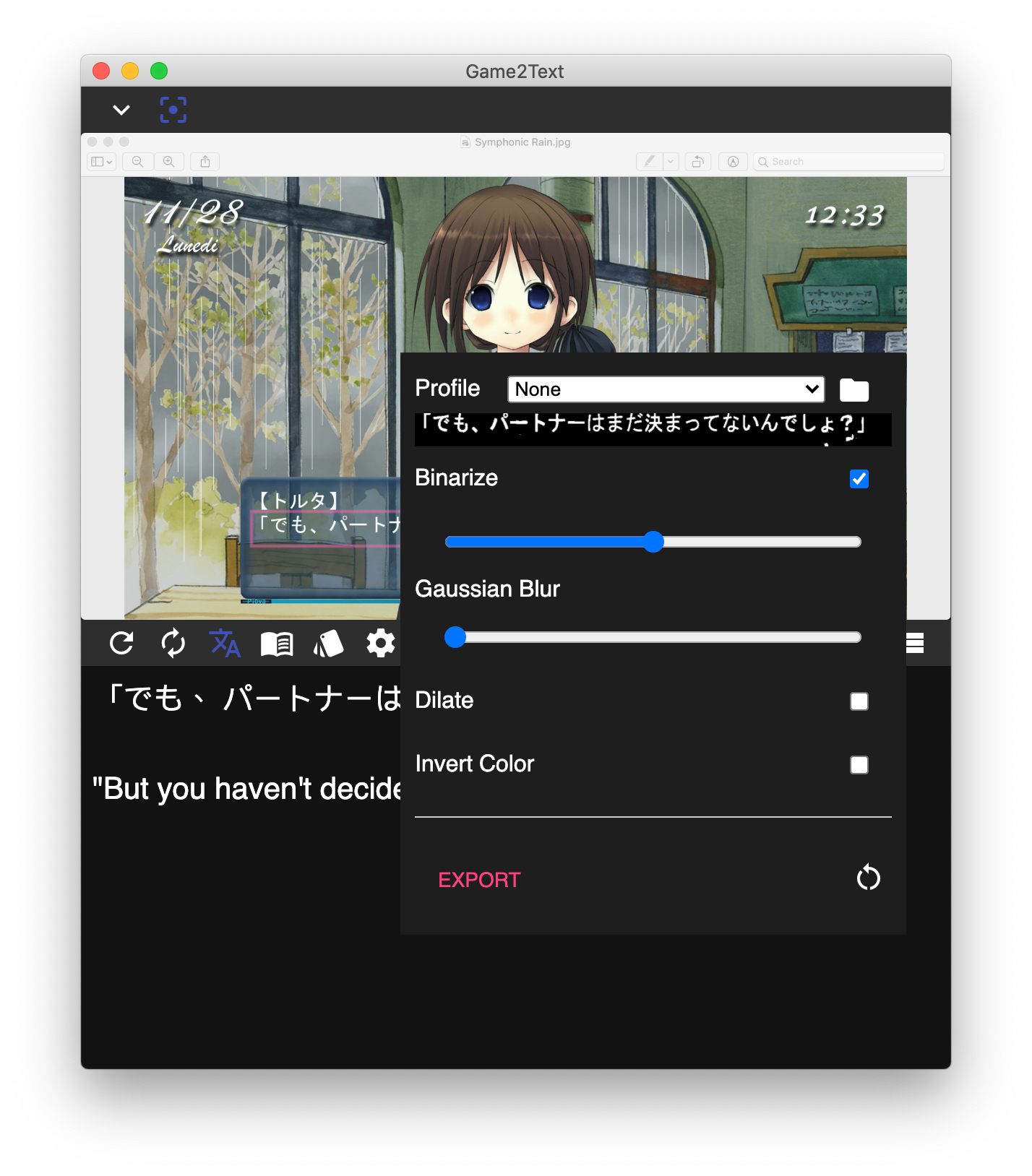The image size is (1032, 1176).
Task: Click the English translation text
Action: pyautogui.click(x=246, y=789)
